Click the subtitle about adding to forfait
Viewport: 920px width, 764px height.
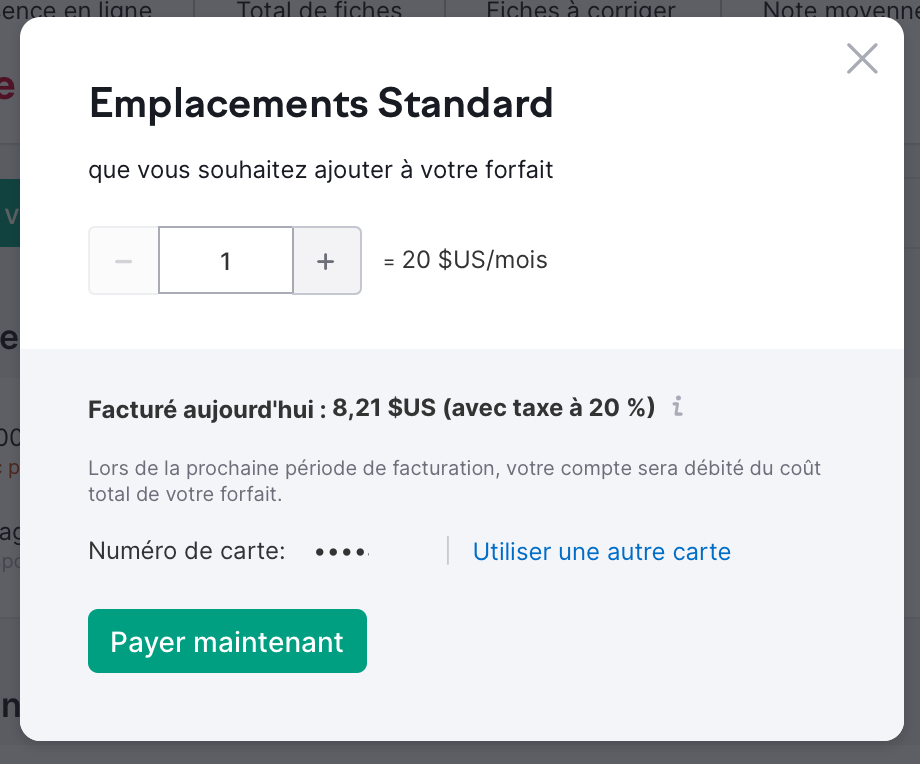click(x=321, y=170)
